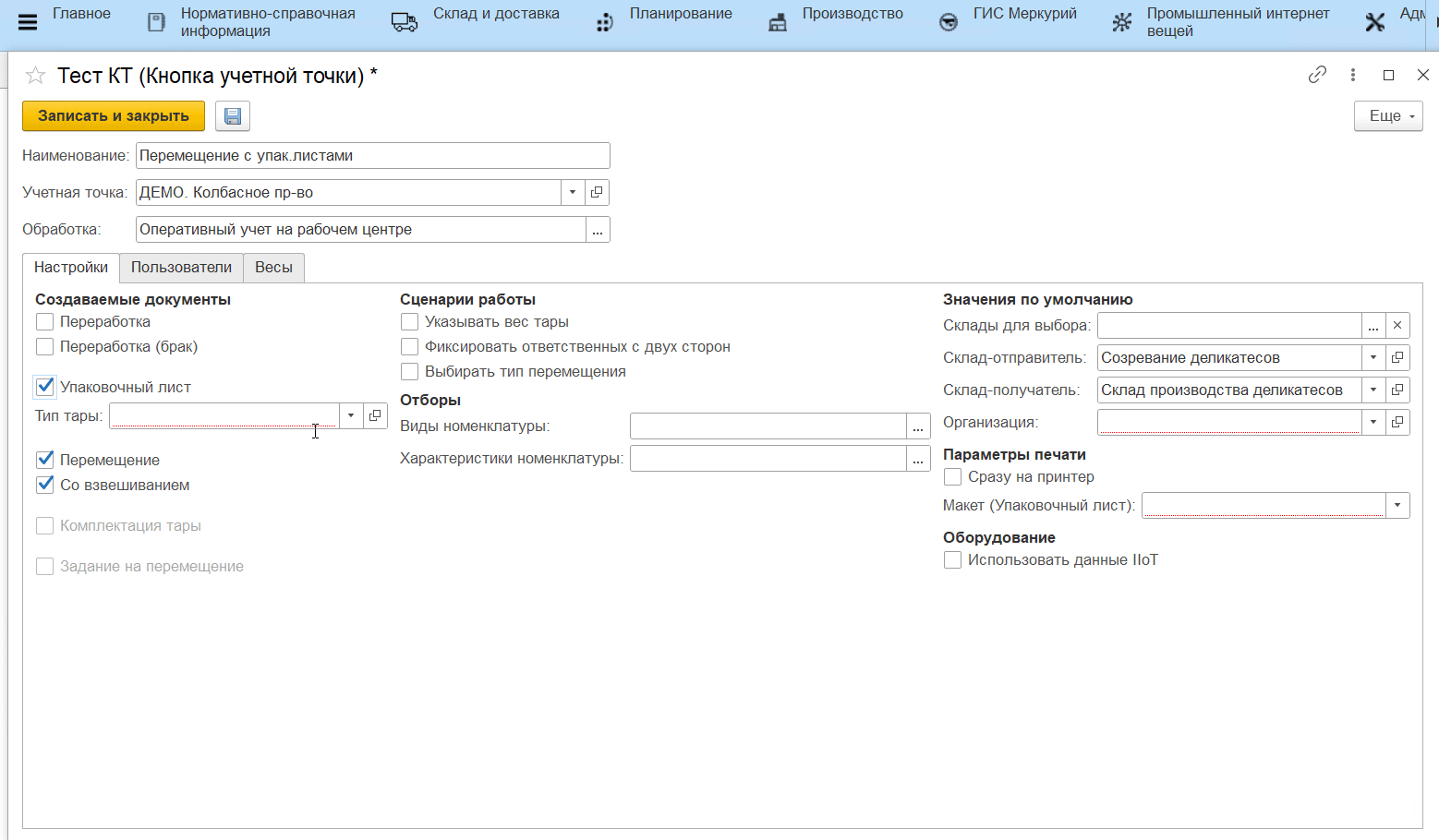Enable Использовать данные IIoT option

coord(952,560)
